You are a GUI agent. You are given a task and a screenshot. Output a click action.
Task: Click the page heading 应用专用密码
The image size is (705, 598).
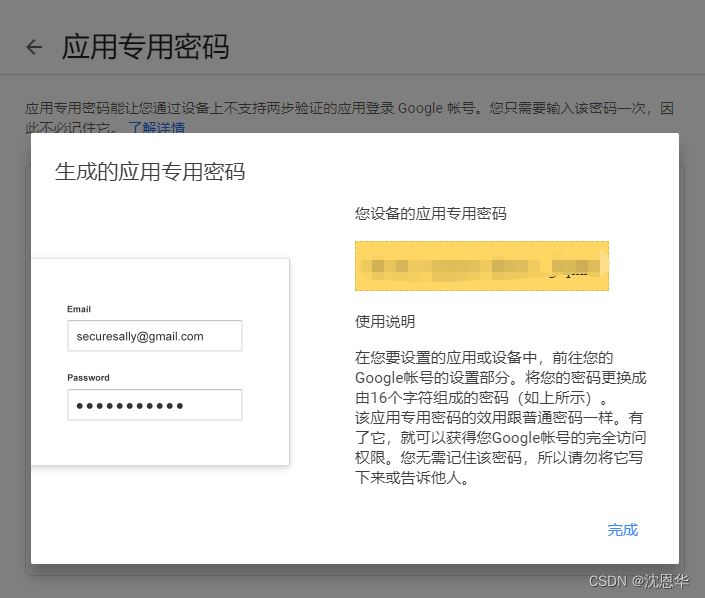pos(145,47)
